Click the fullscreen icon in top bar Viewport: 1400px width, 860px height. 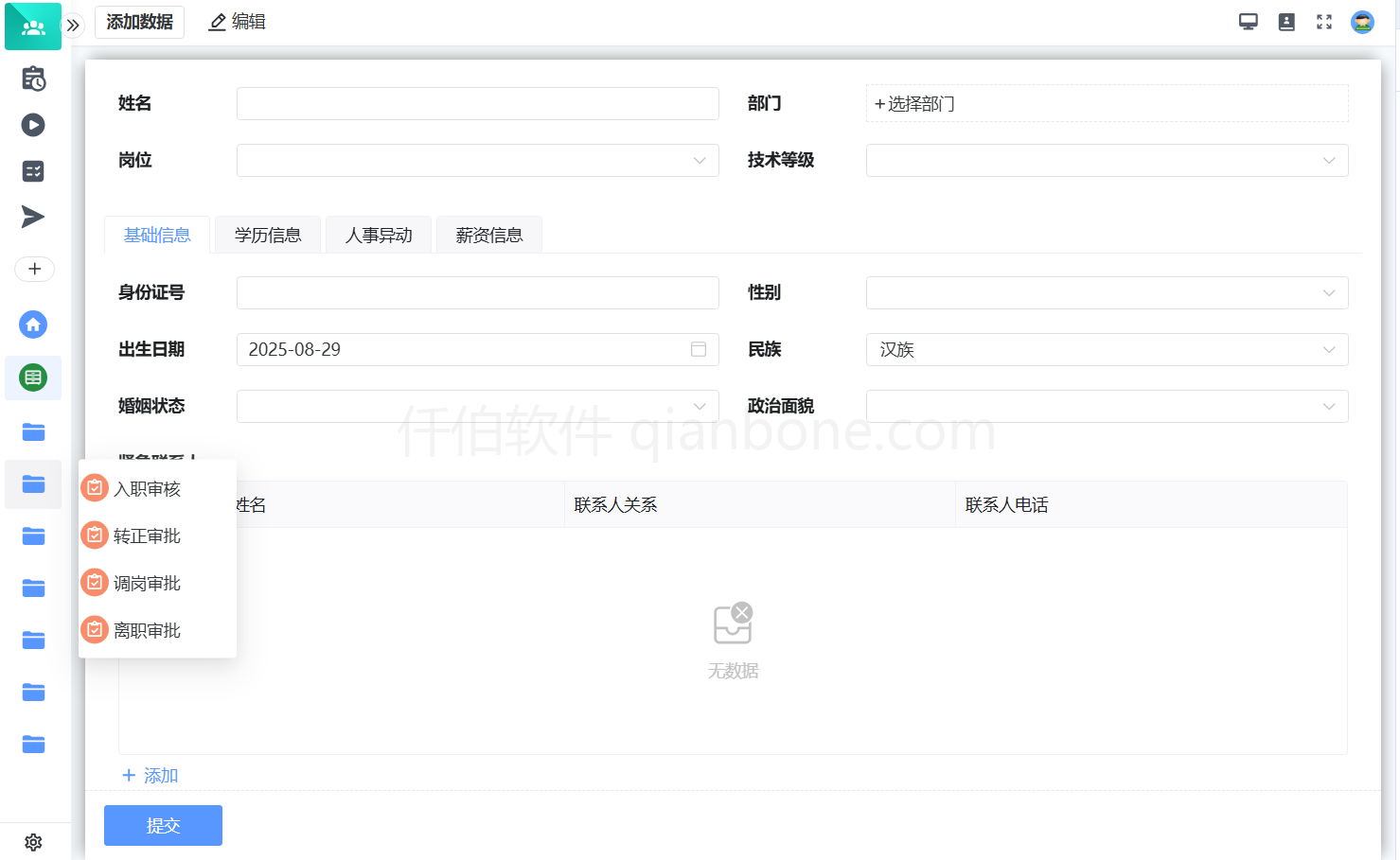point(1324,22)
